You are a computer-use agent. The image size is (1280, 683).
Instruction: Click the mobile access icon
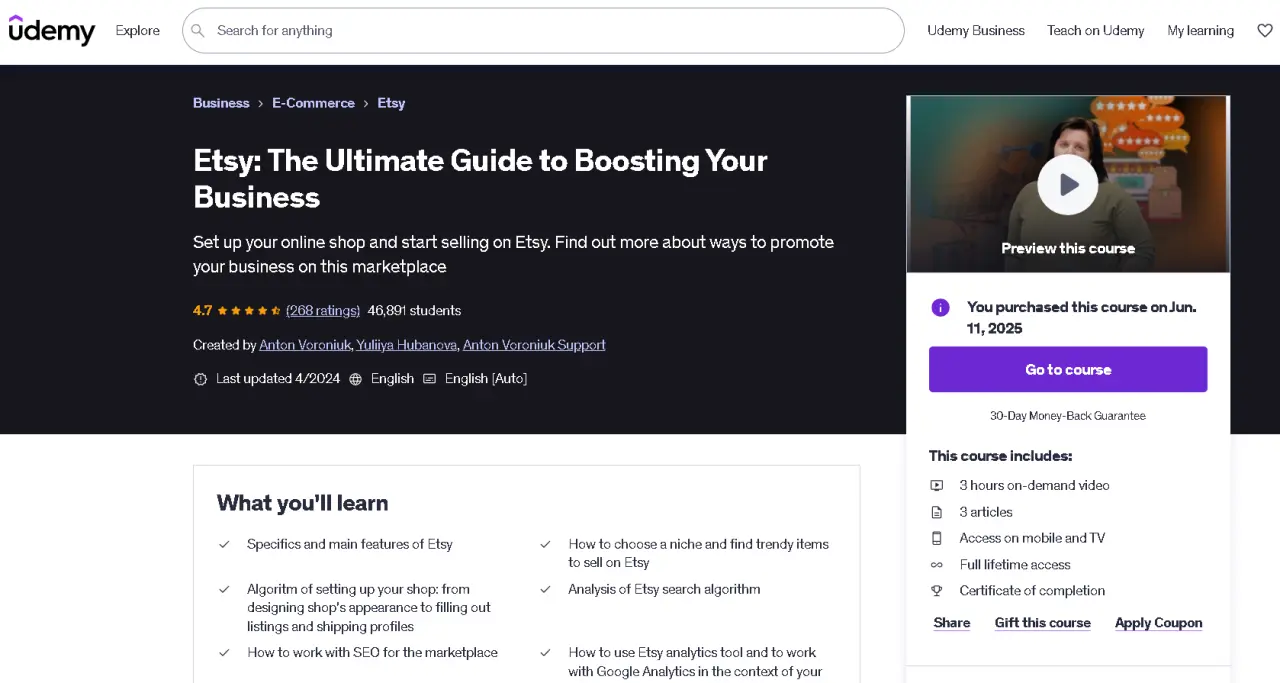tap(937, 538)
